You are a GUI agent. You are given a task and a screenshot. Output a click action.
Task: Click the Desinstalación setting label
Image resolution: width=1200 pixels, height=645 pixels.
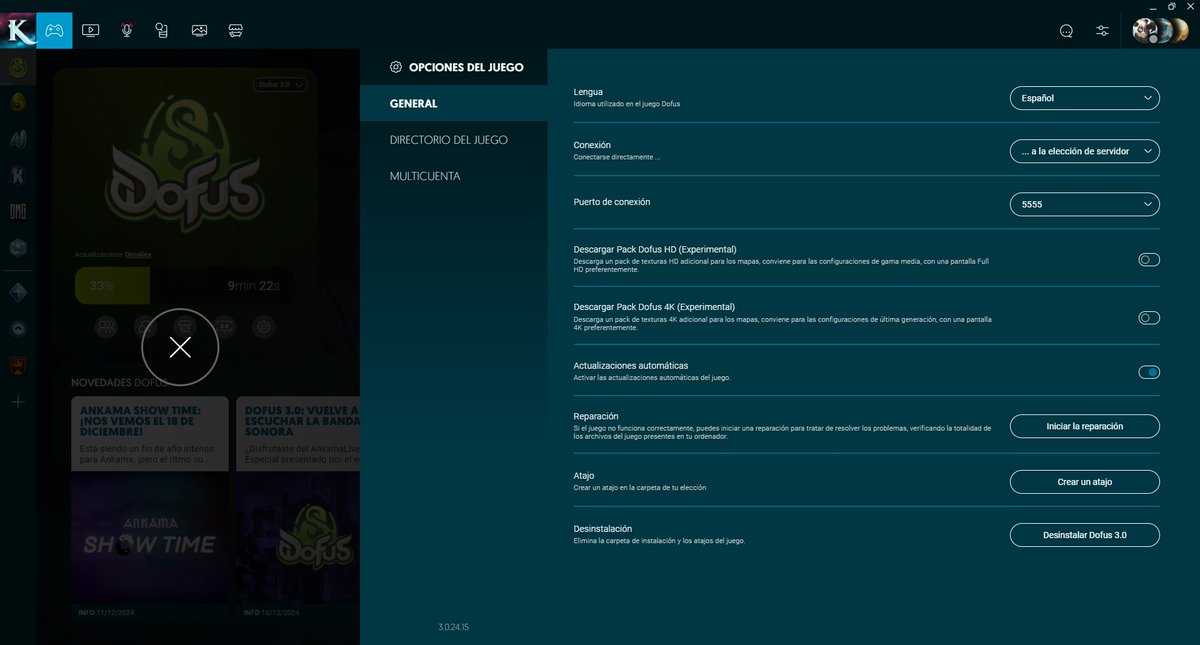click(603, 528)
